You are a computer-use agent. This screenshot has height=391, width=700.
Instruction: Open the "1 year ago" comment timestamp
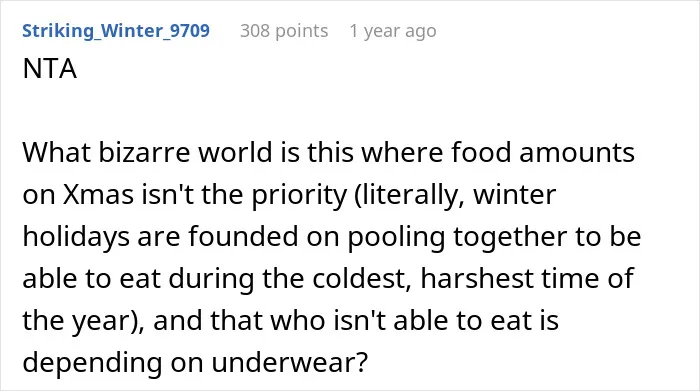click(x=393, y=31)
